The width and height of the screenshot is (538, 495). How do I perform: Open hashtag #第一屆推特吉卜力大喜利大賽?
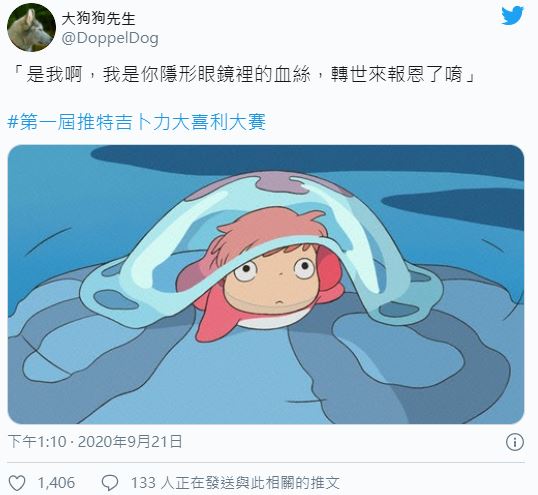click(137, 122)
